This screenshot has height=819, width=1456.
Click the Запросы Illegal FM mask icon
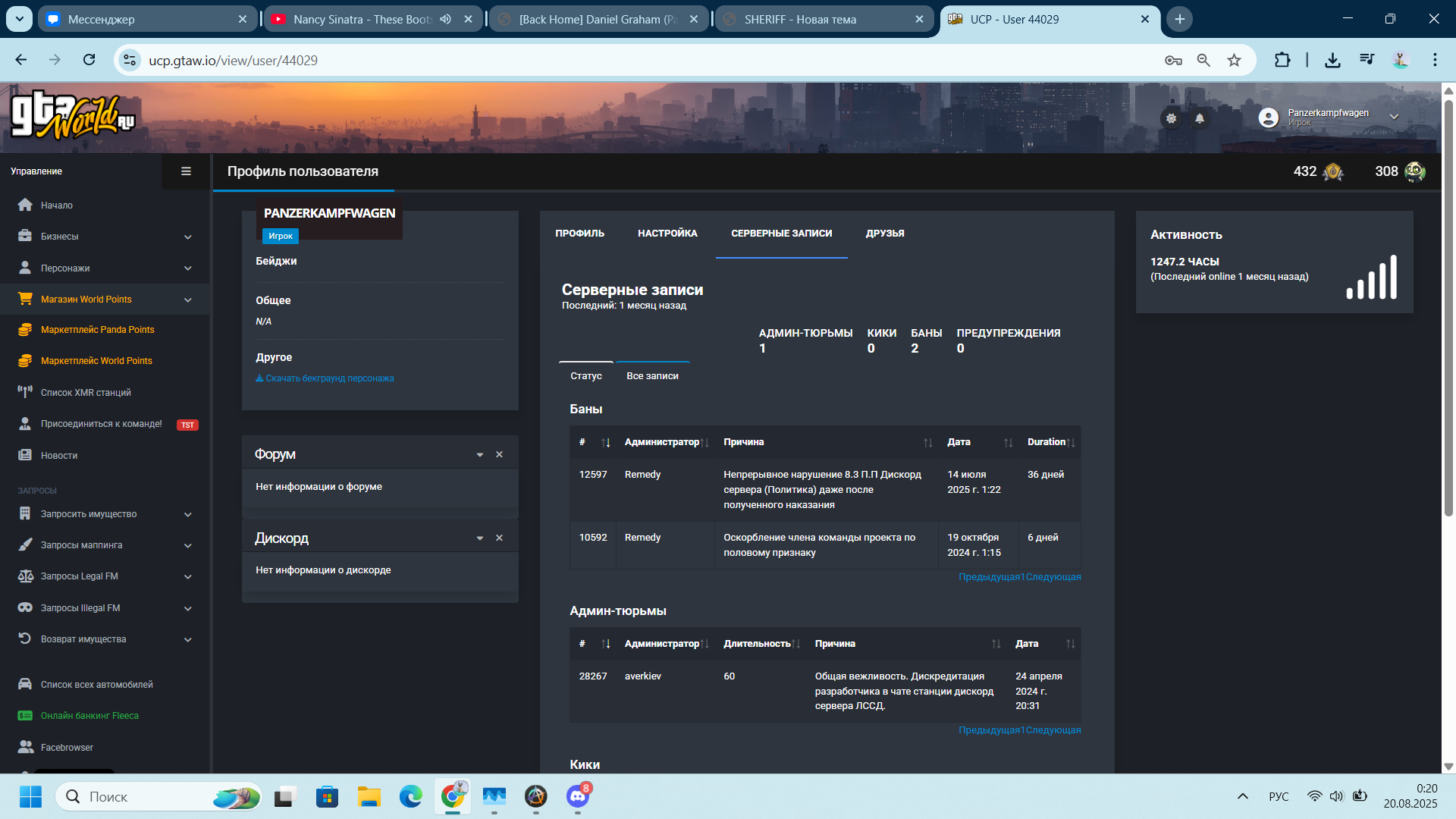(25, 607)
